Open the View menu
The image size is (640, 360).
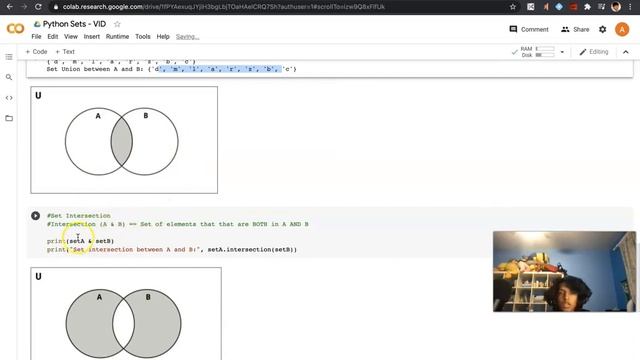[71, 37]
